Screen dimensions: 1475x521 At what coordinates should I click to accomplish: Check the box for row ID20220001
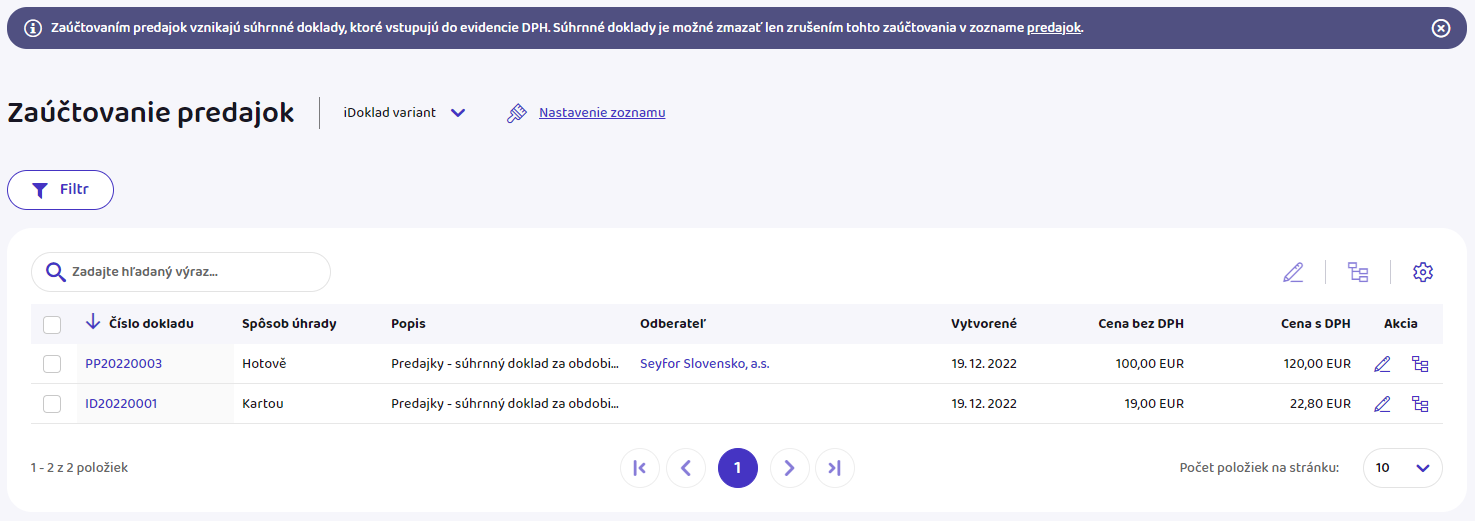(x=52, y=404)
